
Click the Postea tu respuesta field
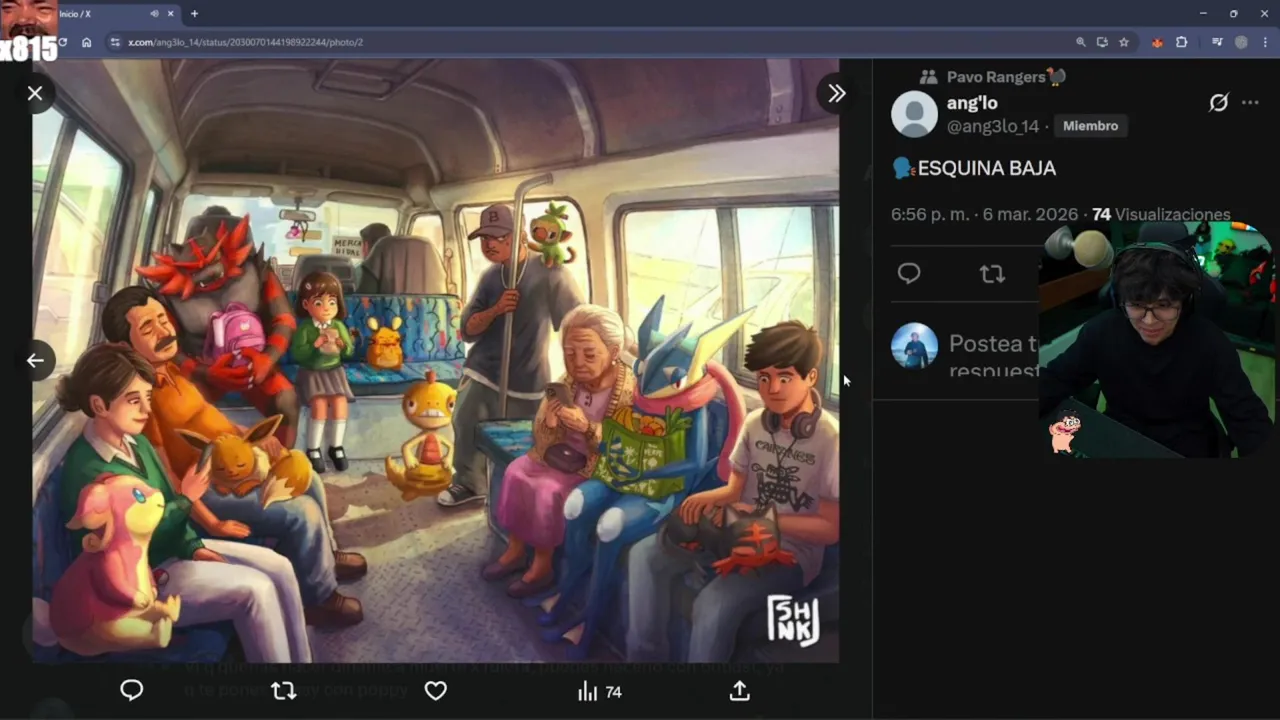pos(994,355)
